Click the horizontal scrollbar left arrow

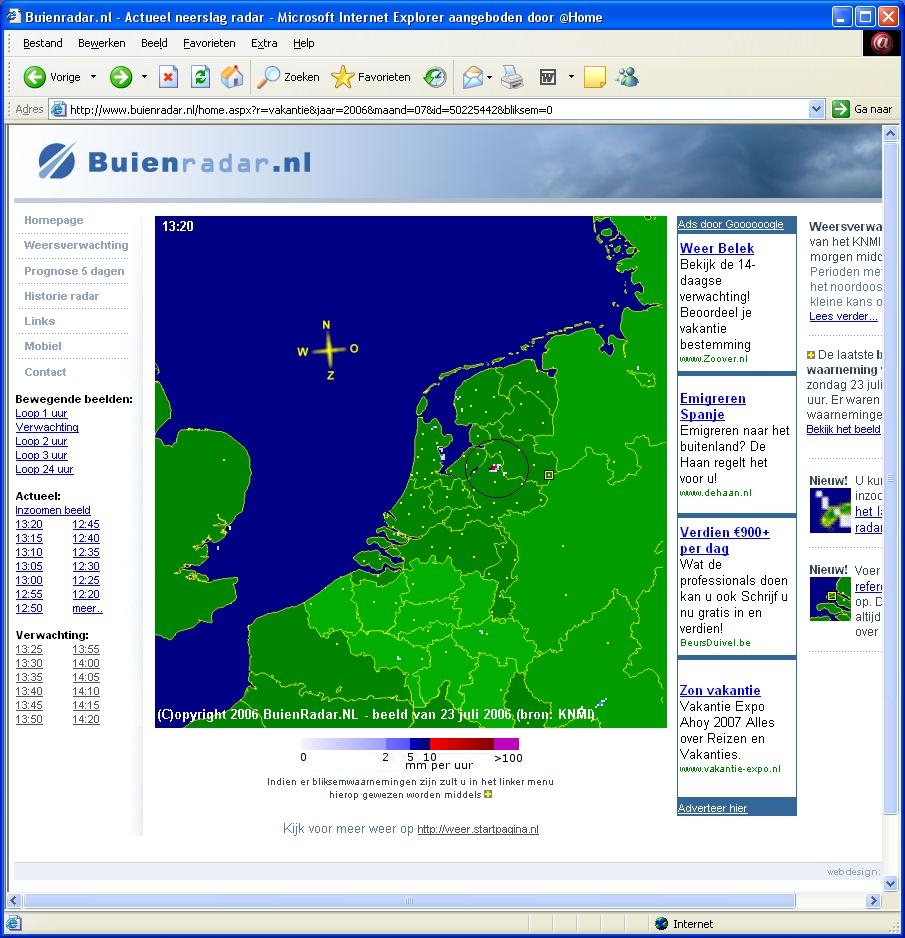tap(14, 900)
